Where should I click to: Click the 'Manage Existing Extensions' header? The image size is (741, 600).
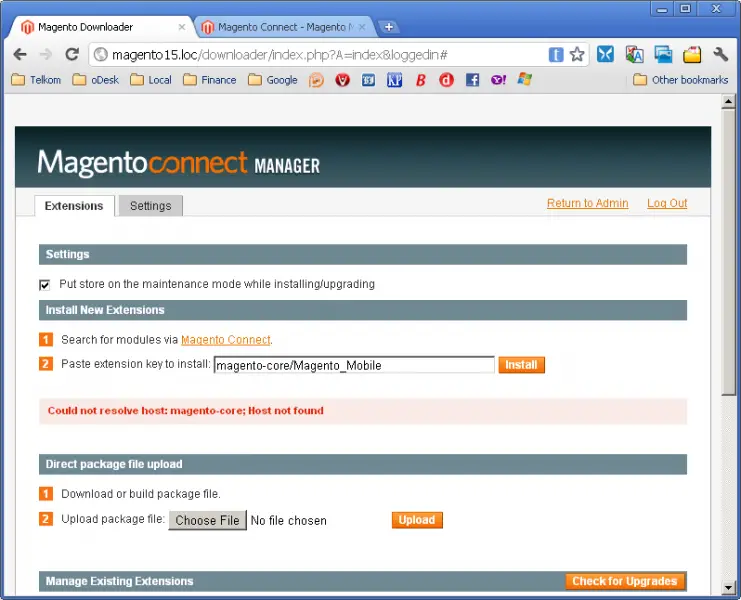pyautogui.click(x=120, y=581)
